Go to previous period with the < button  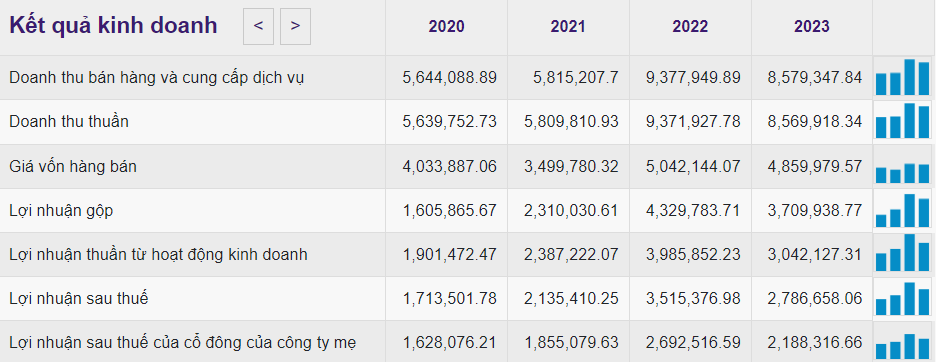tap(258, 26)
